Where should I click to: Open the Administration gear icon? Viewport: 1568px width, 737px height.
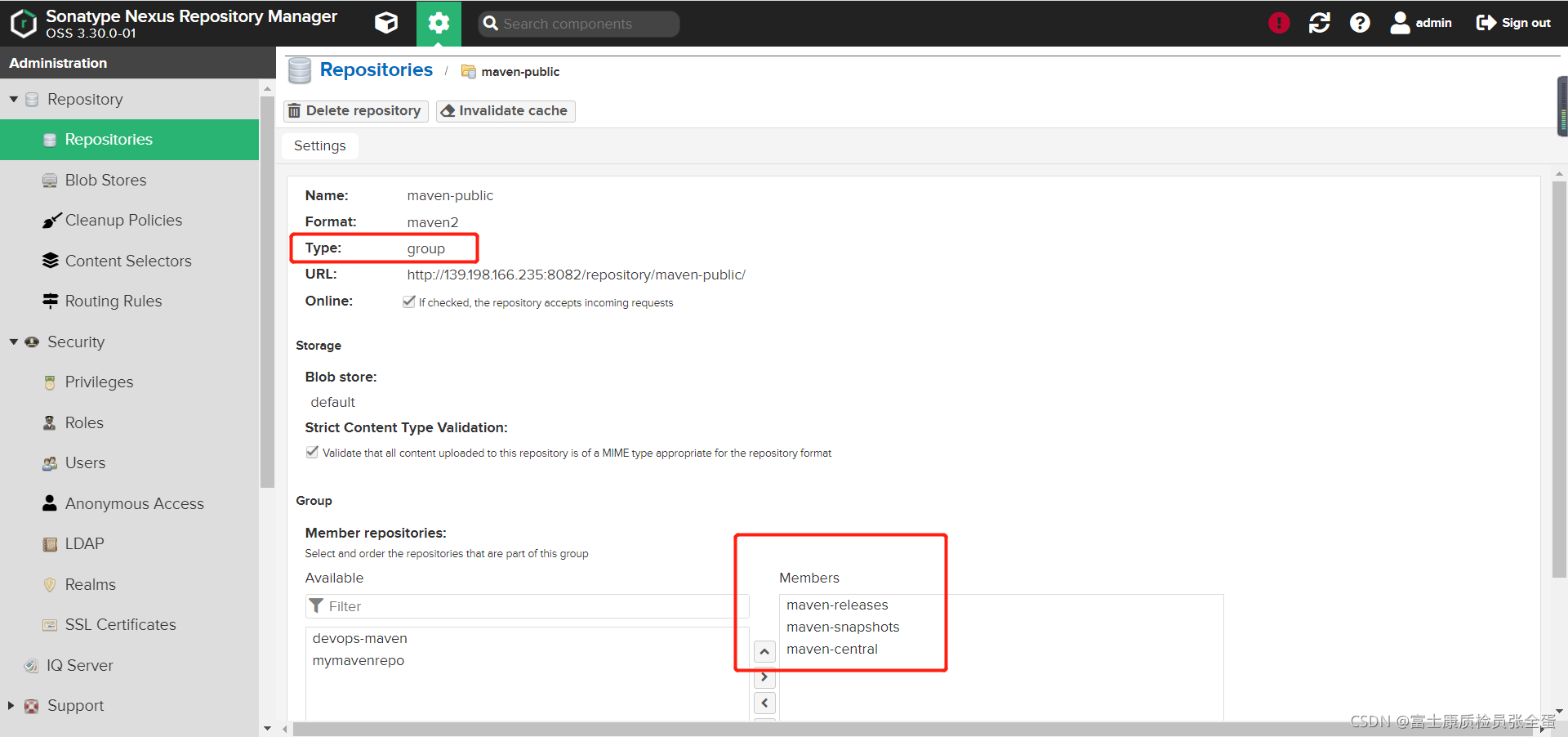click(439, 23)
